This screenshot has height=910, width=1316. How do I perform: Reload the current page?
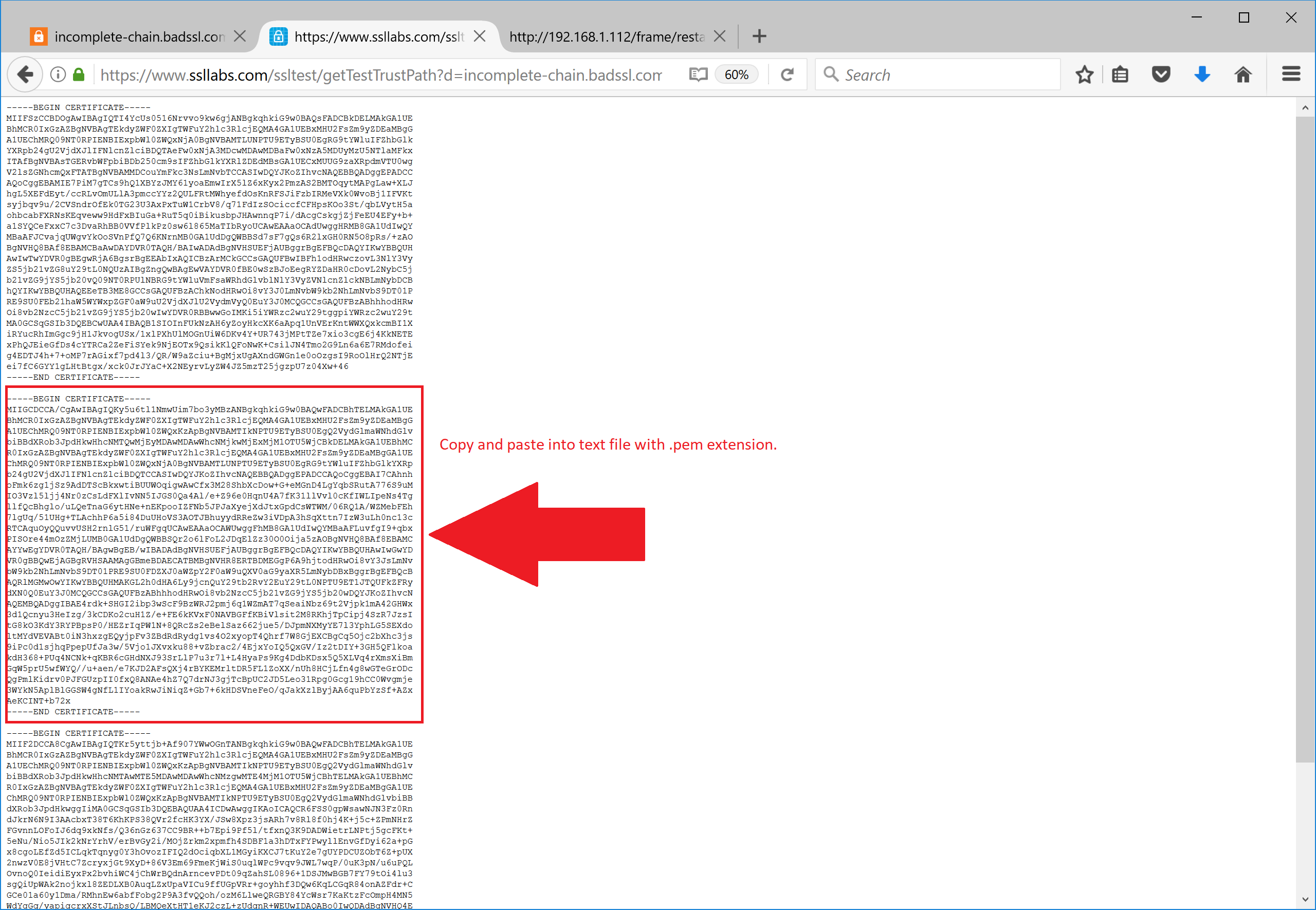(x=787, y=75)
